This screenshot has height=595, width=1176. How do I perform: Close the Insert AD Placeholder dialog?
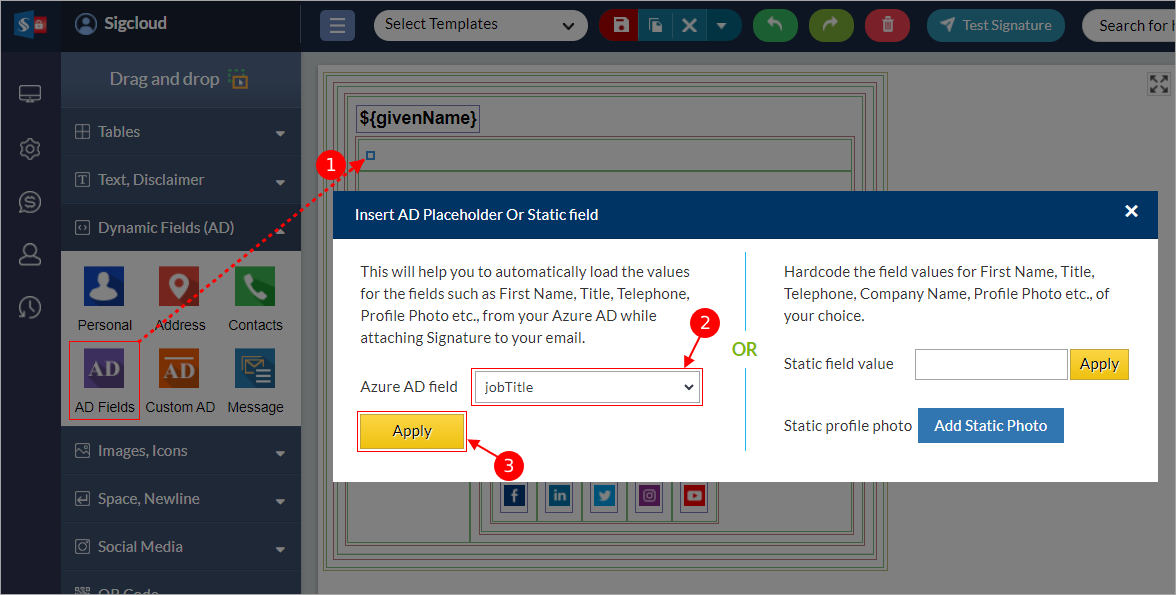[x=1131, y=211]
